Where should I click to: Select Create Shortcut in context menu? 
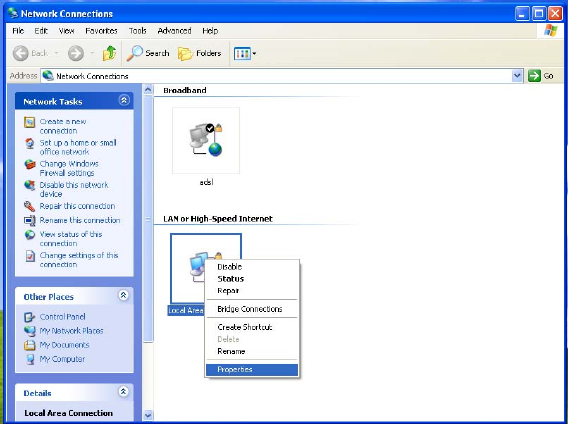coord(252,327)
